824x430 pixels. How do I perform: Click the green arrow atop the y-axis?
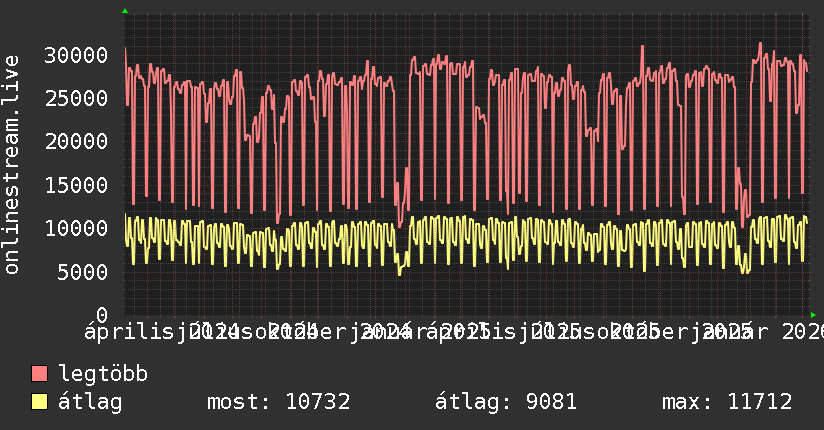click(125, 11)
